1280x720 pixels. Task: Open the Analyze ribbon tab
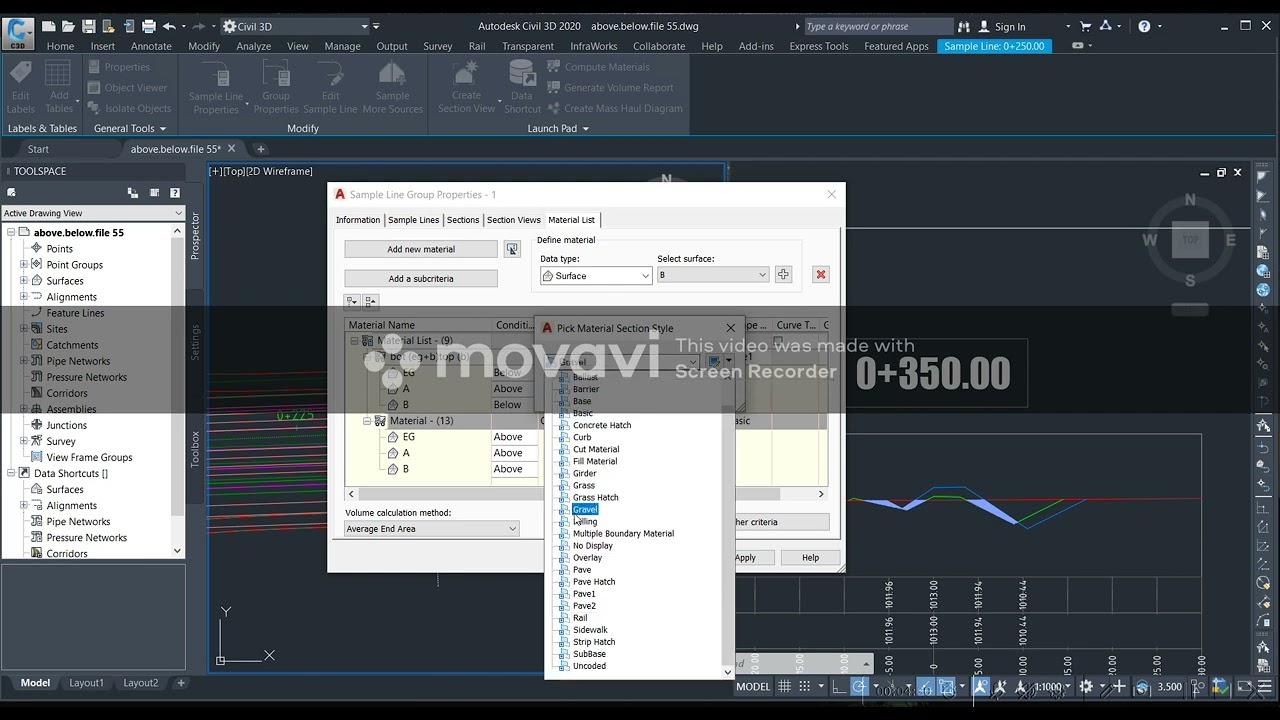point(254,46)
